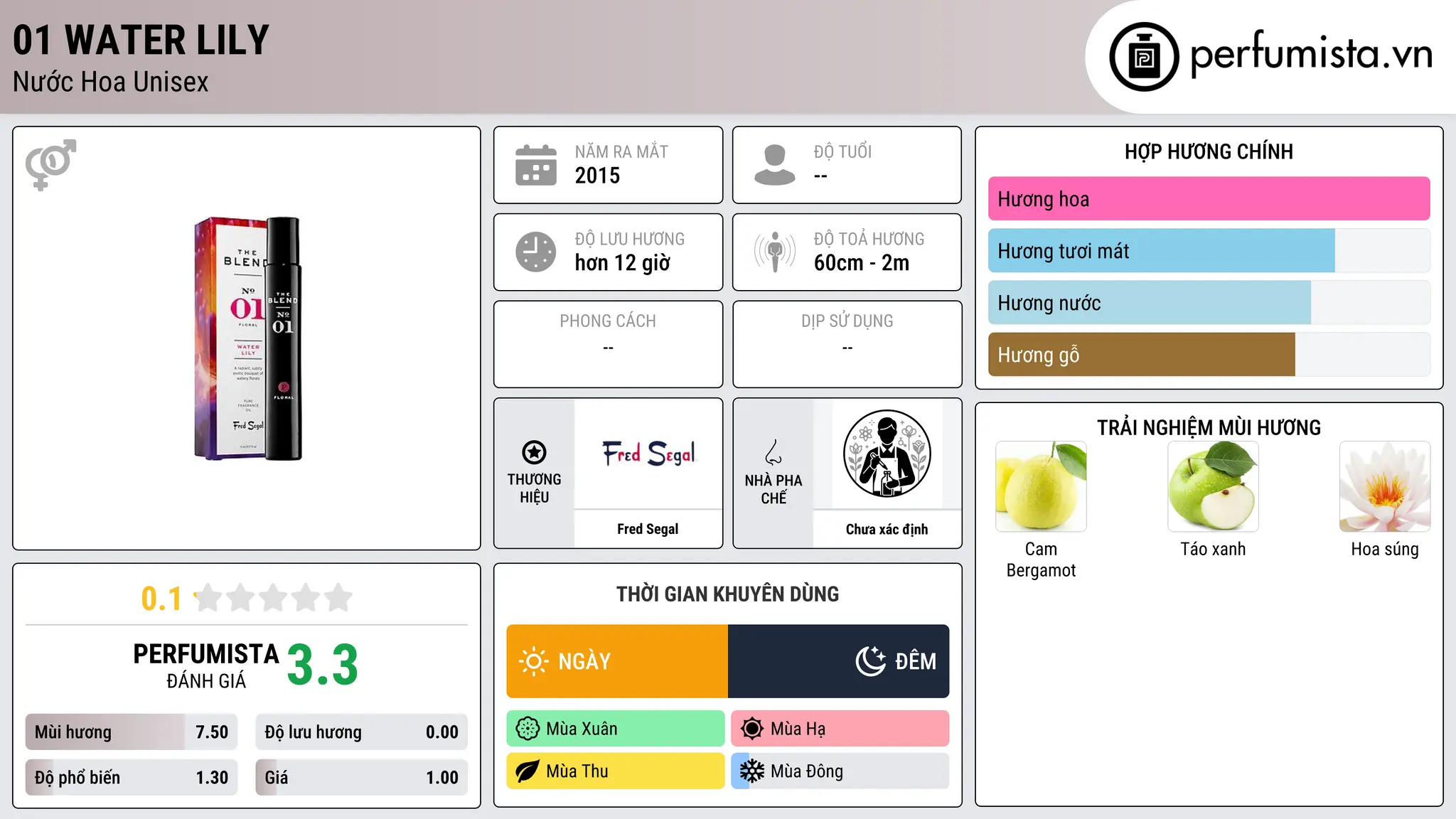The width and height of the screenshot is (1456, 819).
Task: Click the sun icon beside Mùa Hạ
Action: pyautogui.click(x=752, y=729)
